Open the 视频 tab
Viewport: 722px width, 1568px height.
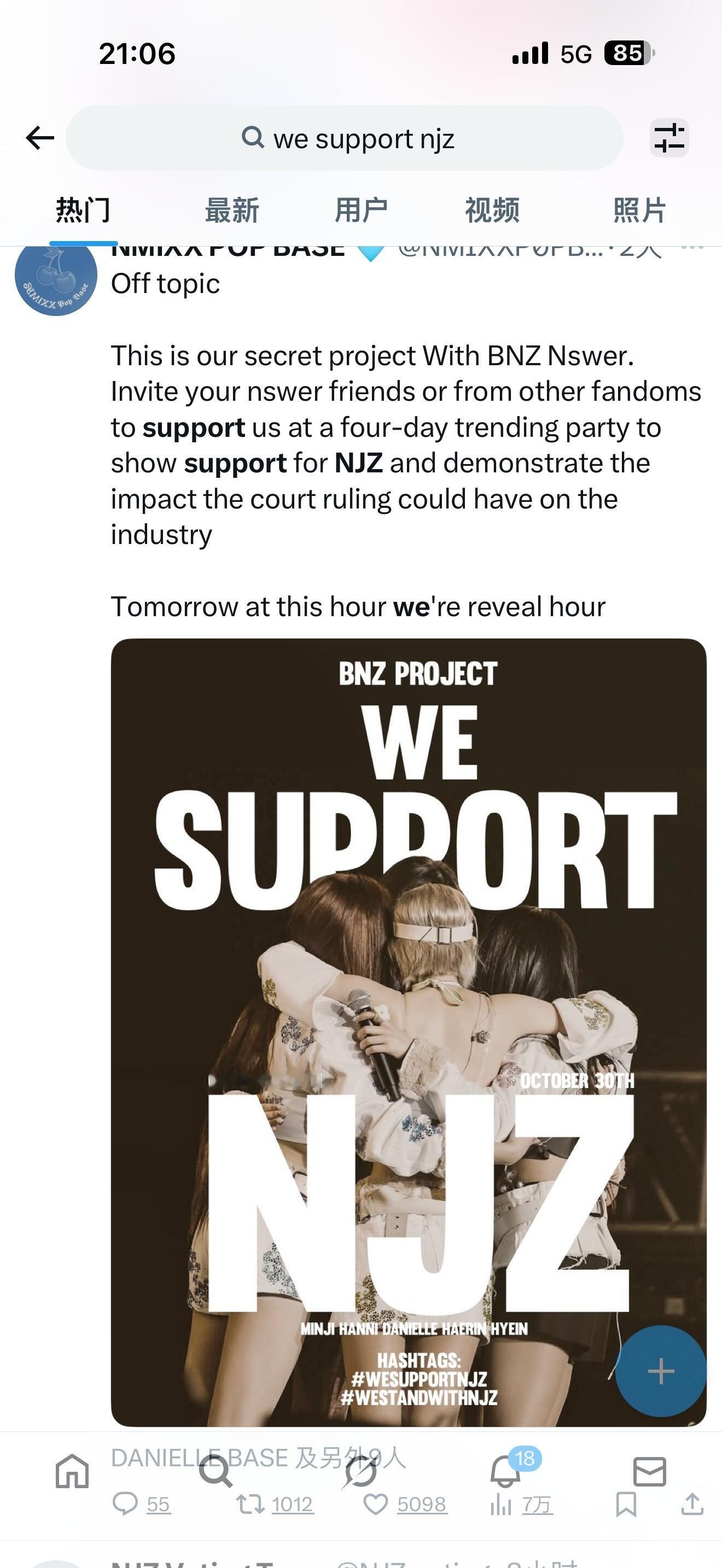(492, 210)
